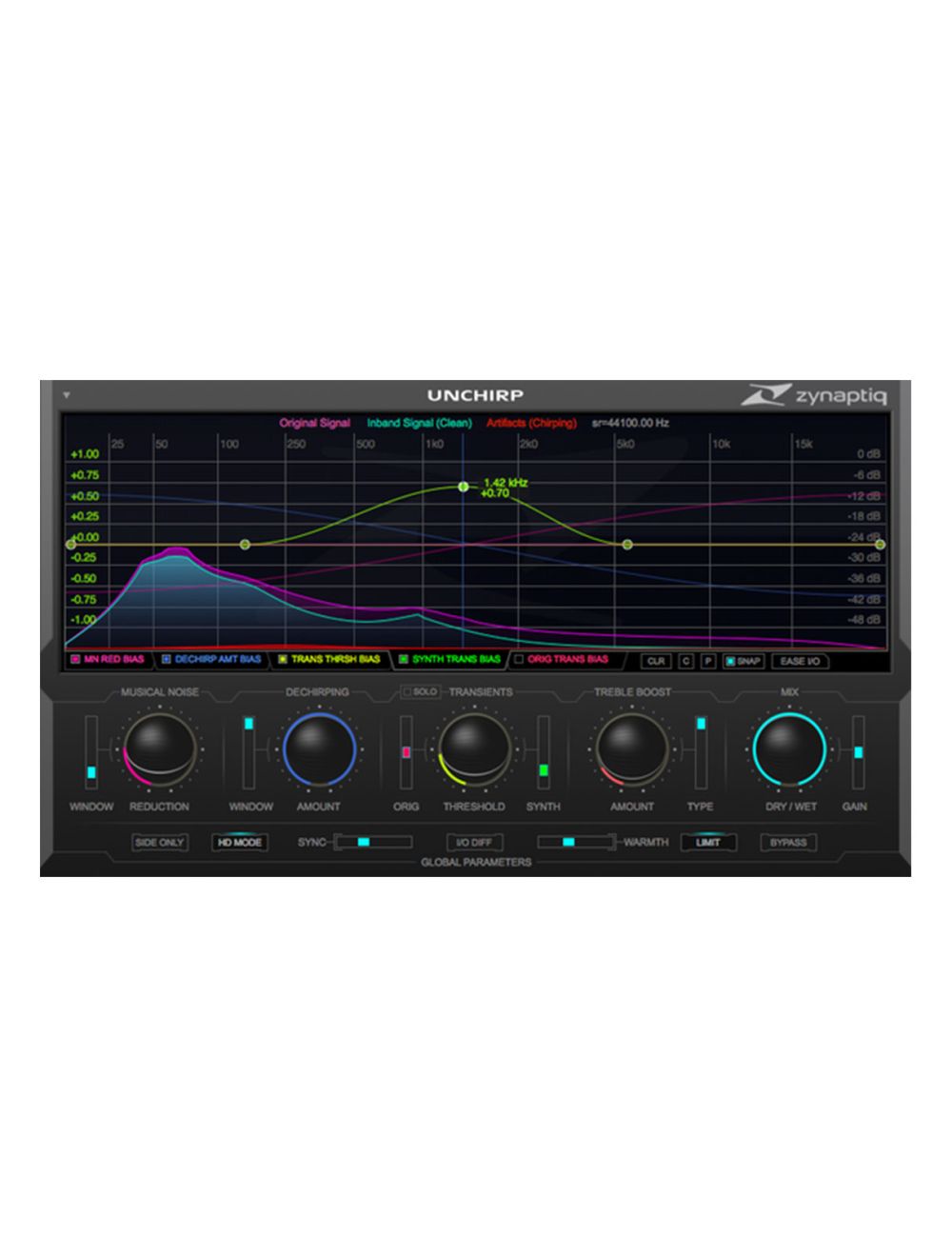Click the curve node labeled 1.42 kHz
This screenshot has height=1257, width=952.
[464, 487]
